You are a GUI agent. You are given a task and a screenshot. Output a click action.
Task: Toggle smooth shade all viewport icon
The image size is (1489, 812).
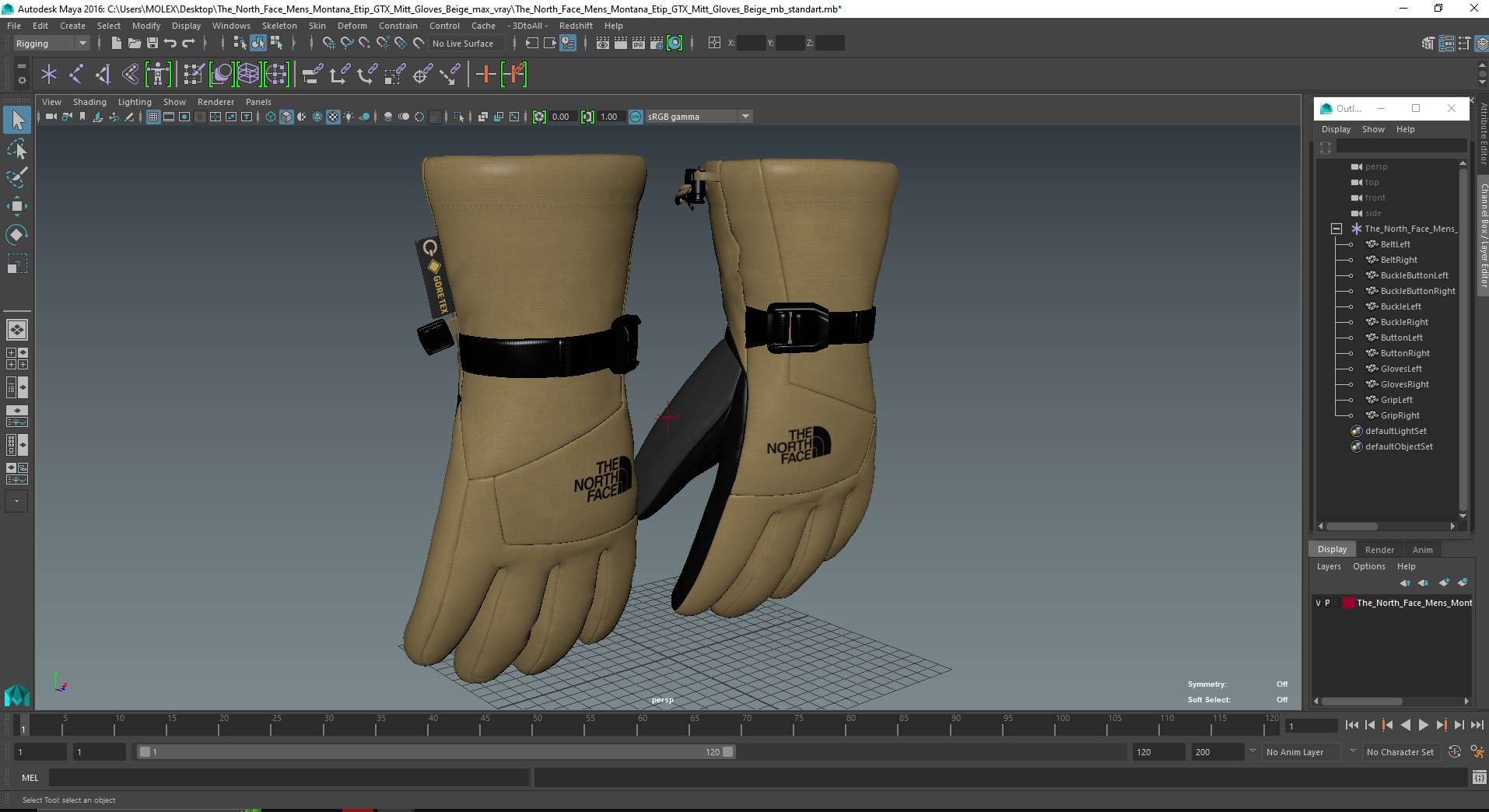pyautogui.click(x=286, y=117)
